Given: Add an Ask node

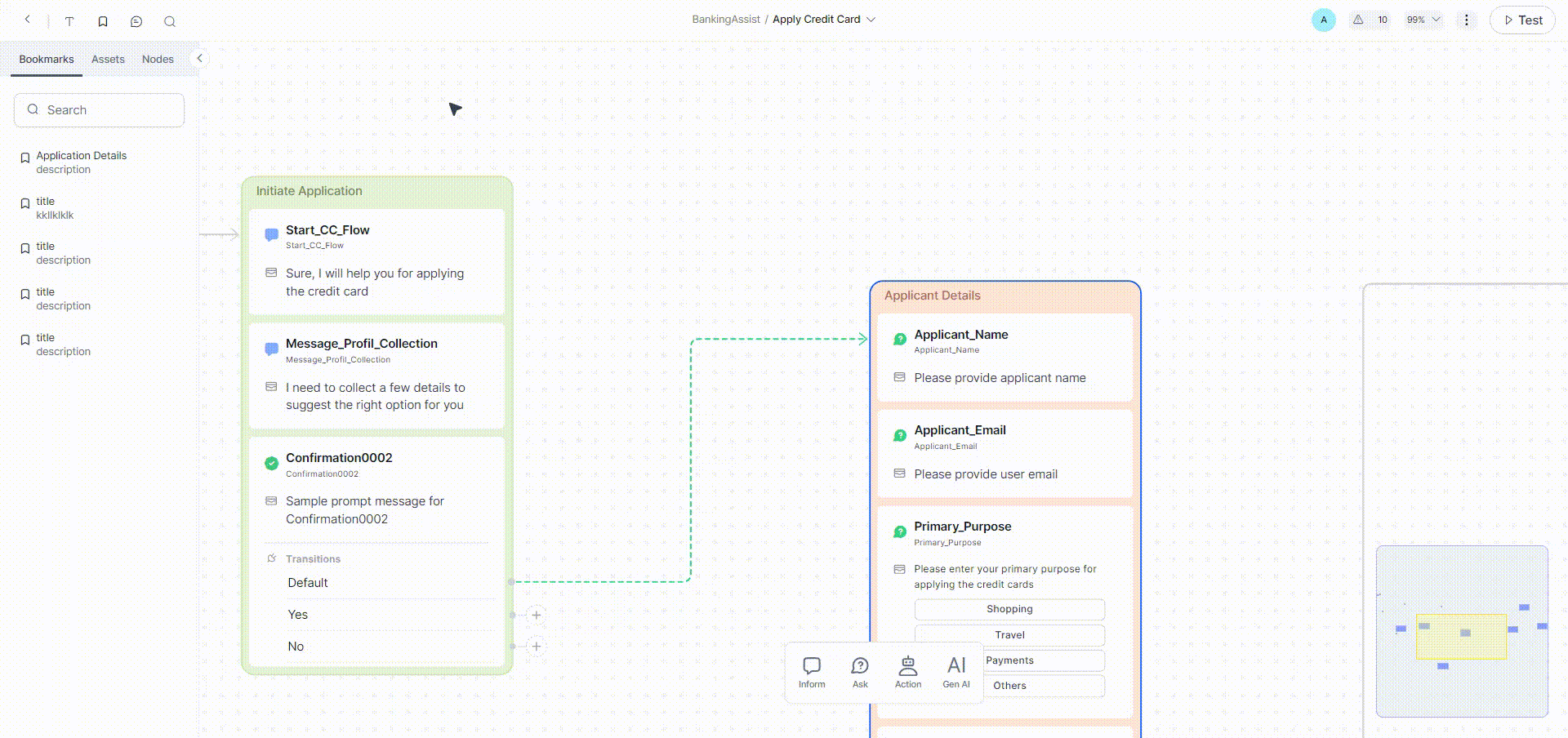Looking at the screenshot, I should coord(860,673).
